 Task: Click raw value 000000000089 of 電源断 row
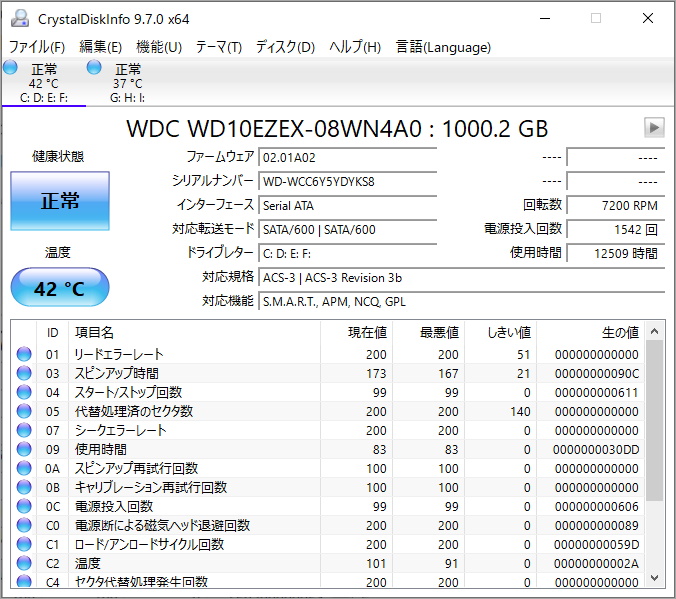[x=597, y=525]
